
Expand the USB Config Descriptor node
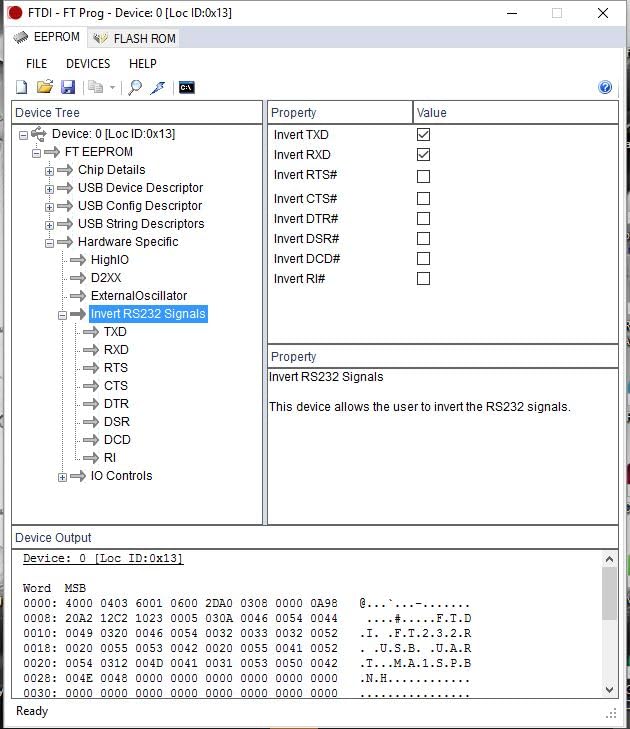pos(49,207)
